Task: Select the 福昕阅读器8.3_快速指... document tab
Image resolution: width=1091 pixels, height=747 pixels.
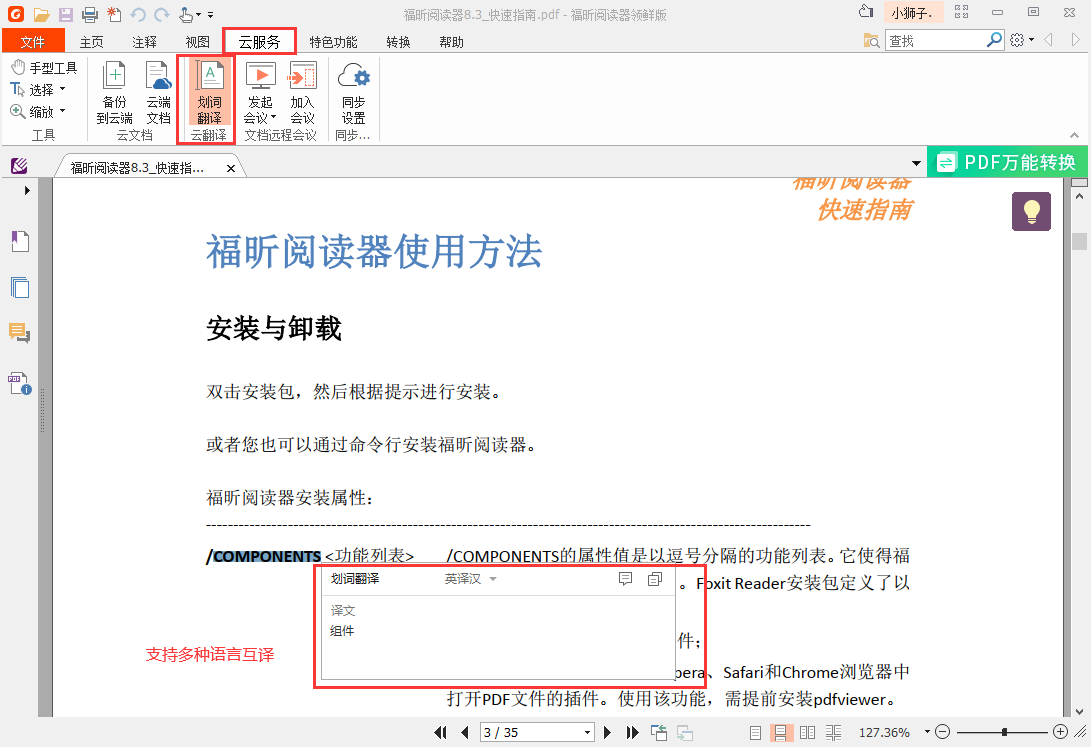Action: 137,168
